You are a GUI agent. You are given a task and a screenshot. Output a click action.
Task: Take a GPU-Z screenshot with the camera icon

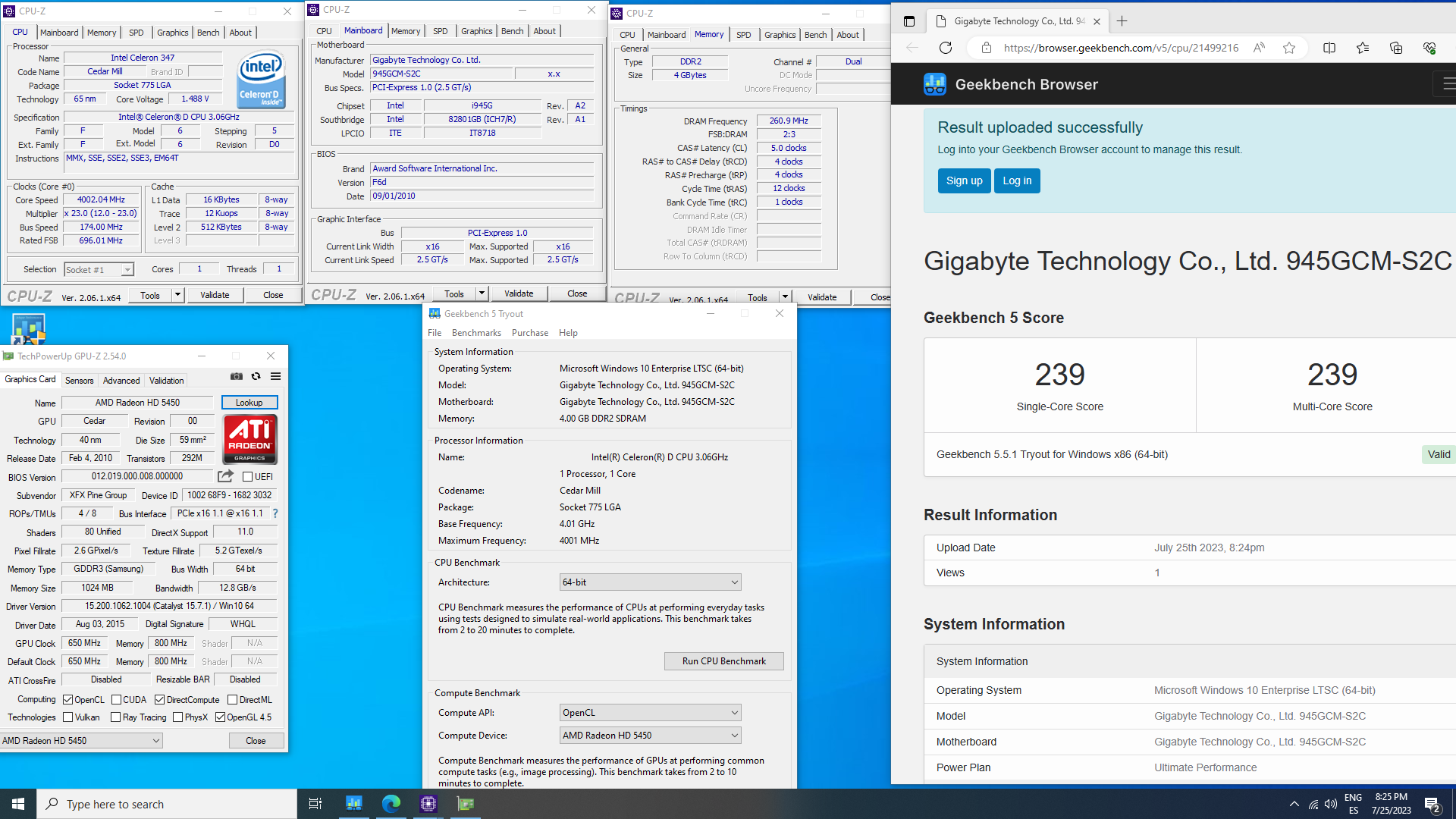pos(237,376)
